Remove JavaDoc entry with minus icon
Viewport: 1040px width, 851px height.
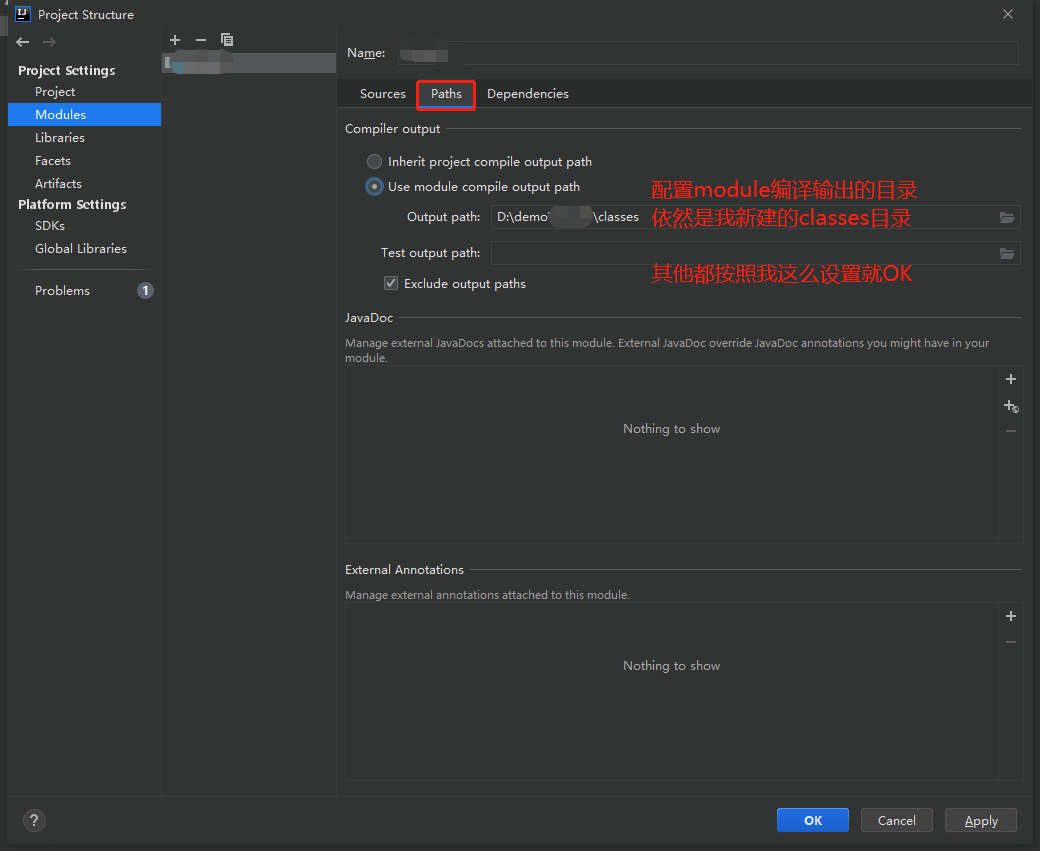[1011, 431]
